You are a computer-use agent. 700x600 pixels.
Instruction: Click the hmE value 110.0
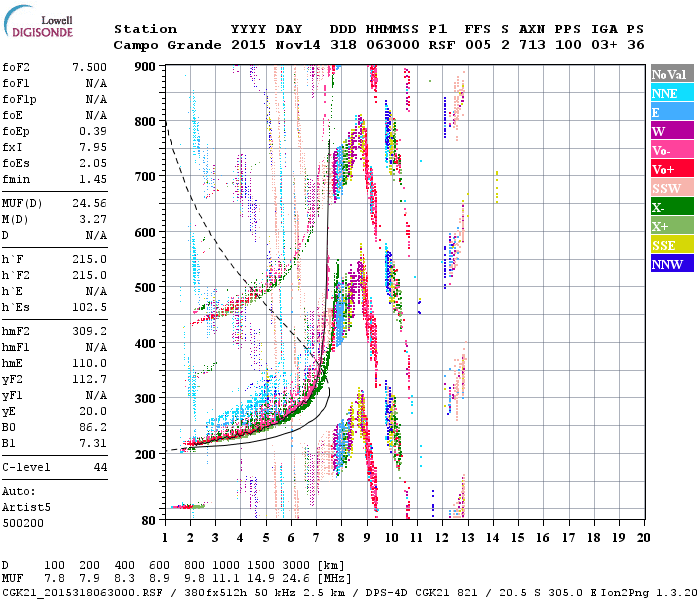(89, 363)
